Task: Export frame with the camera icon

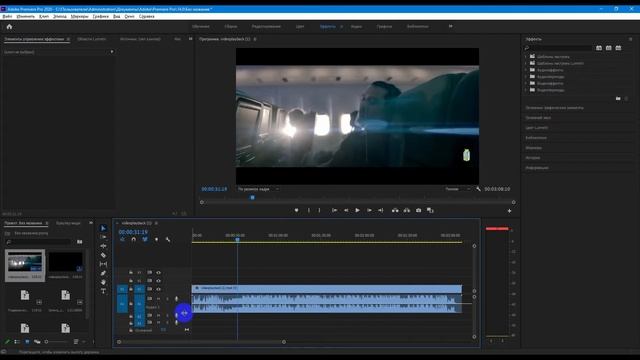Action: pyautogui.click(x=418, y=210)
